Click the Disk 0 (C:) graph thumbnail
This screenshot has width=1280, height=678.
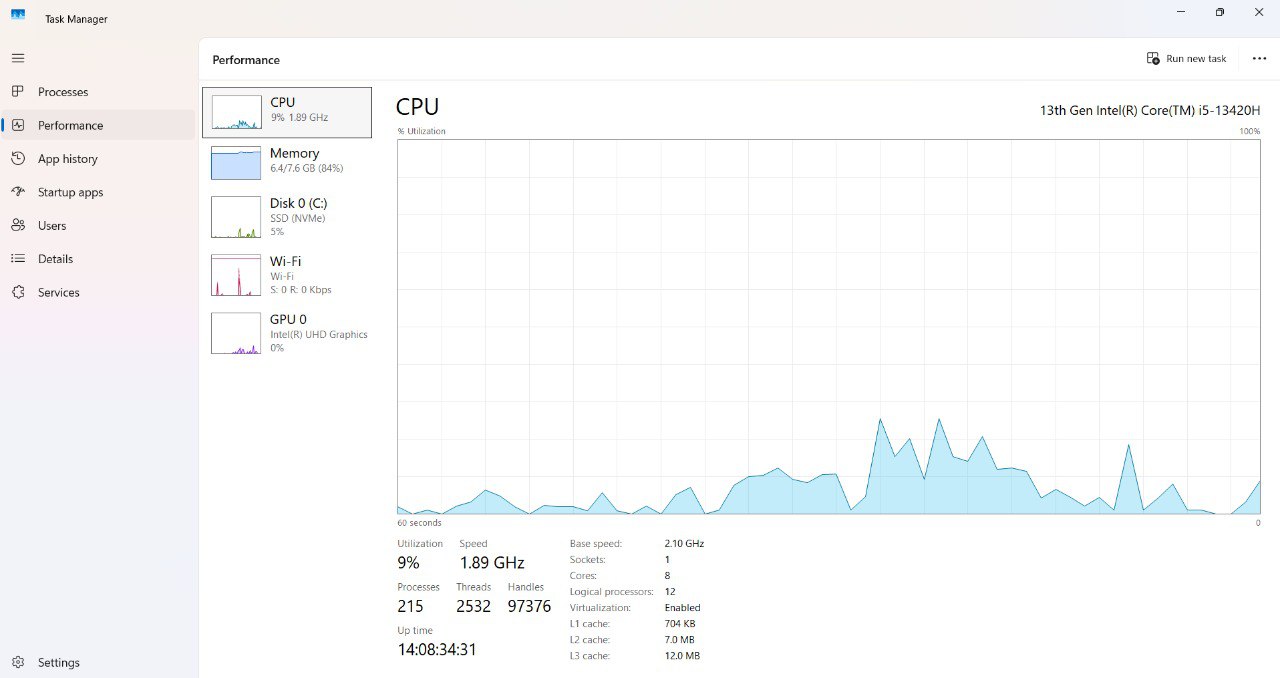(235, 216)
